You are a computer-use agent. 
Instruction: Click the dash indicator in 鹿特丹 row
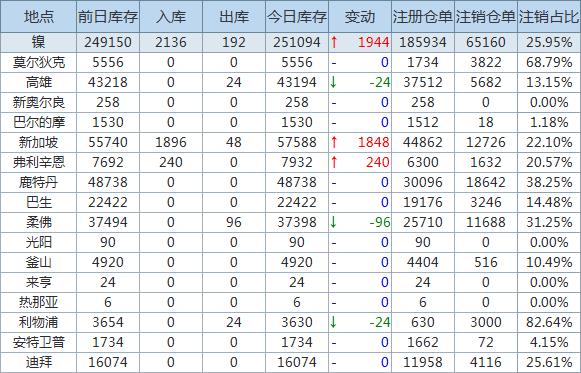334,183
